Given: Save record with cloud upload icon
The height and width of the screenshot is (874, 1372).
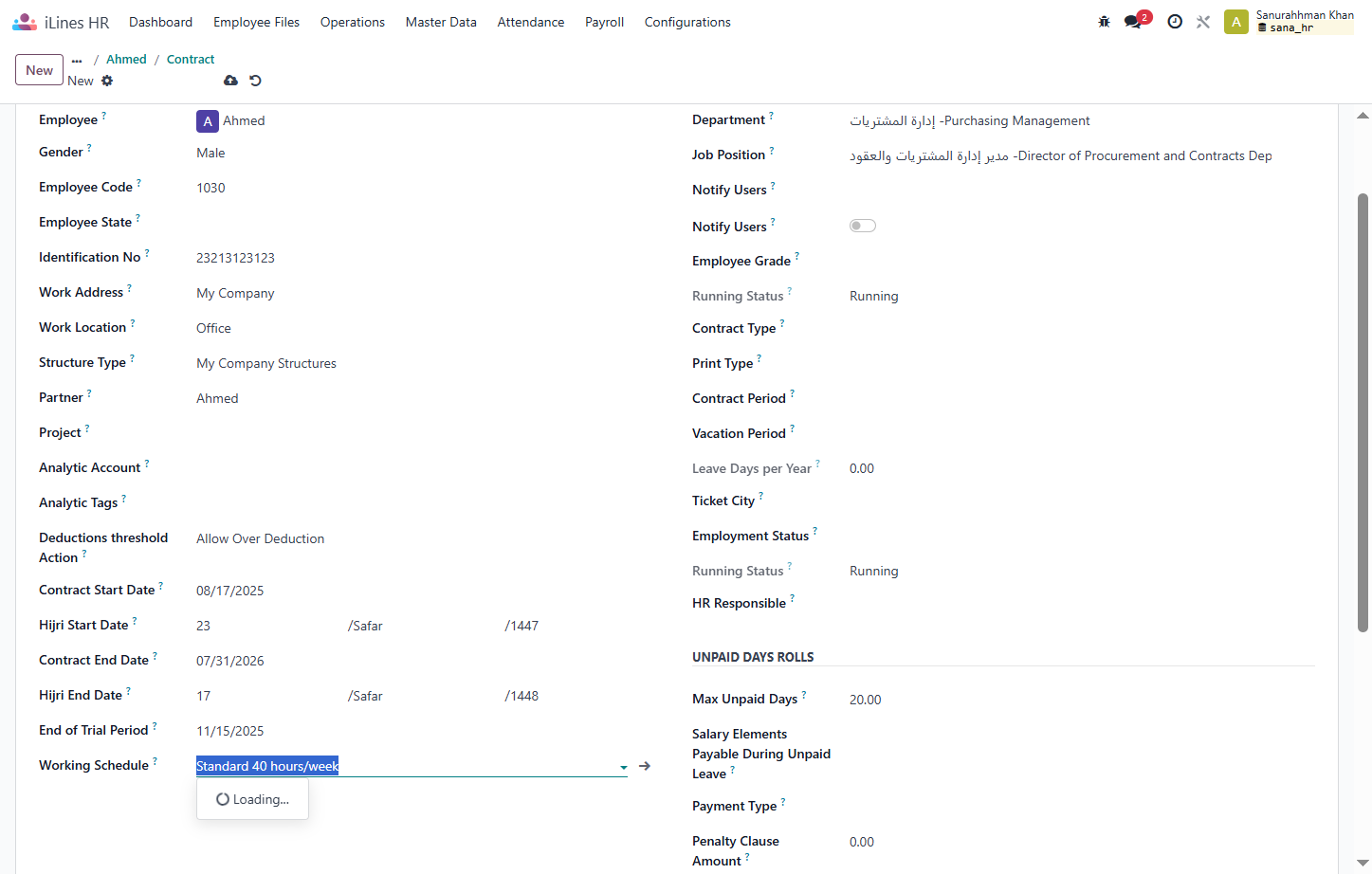Looking at the screenshot, I should (230, 81).
